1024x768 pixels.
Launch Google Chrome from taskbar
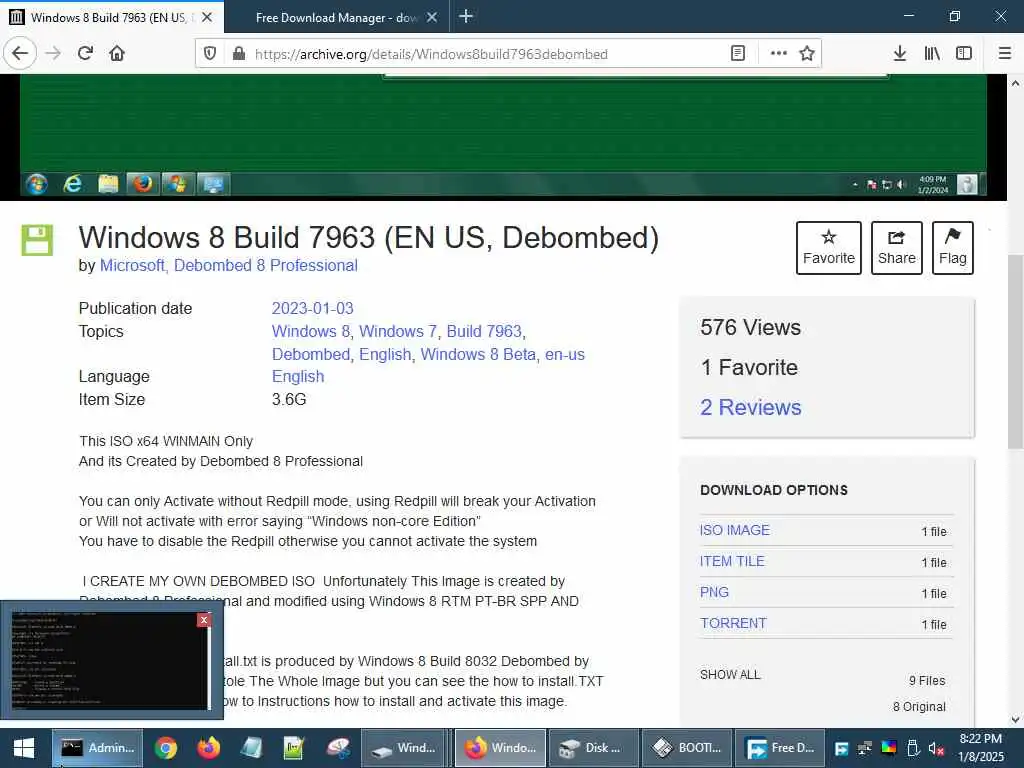point(166,748)
